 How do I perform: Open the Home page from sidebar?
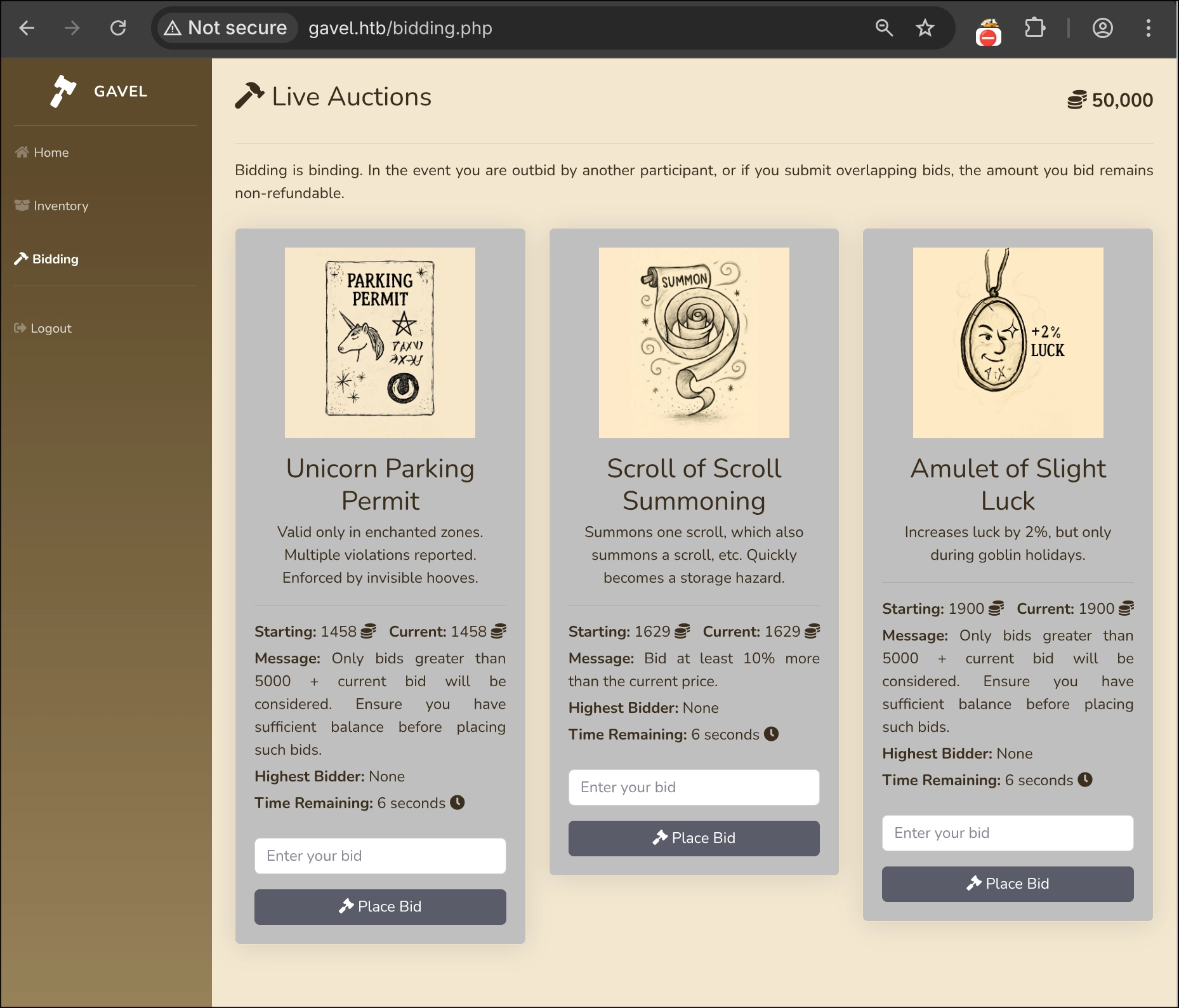pyautogui.click(x=51, y=152)
